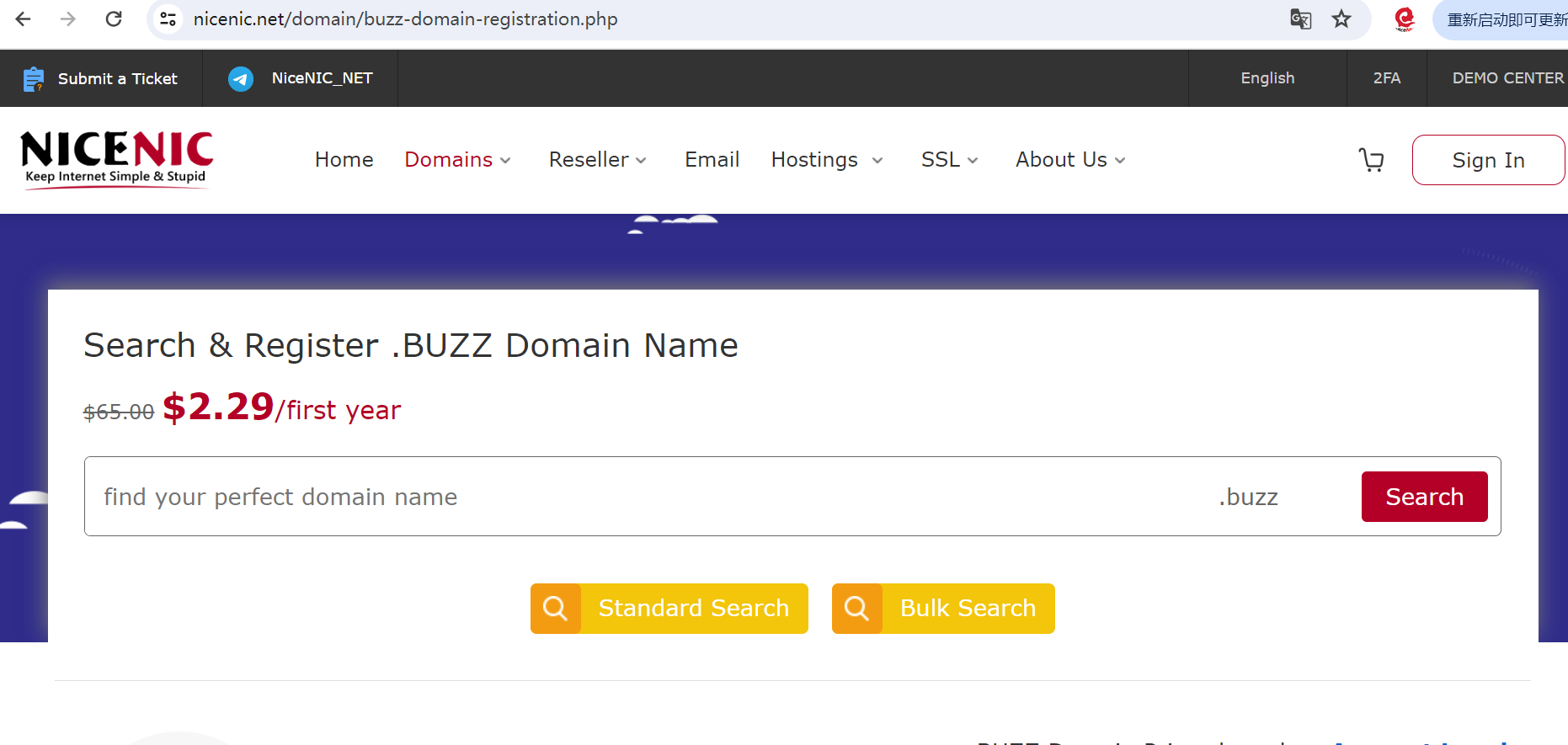Expand Domains dropdown chevron
The height and width of the screenshot is (745, 1568).
(505, 161)
